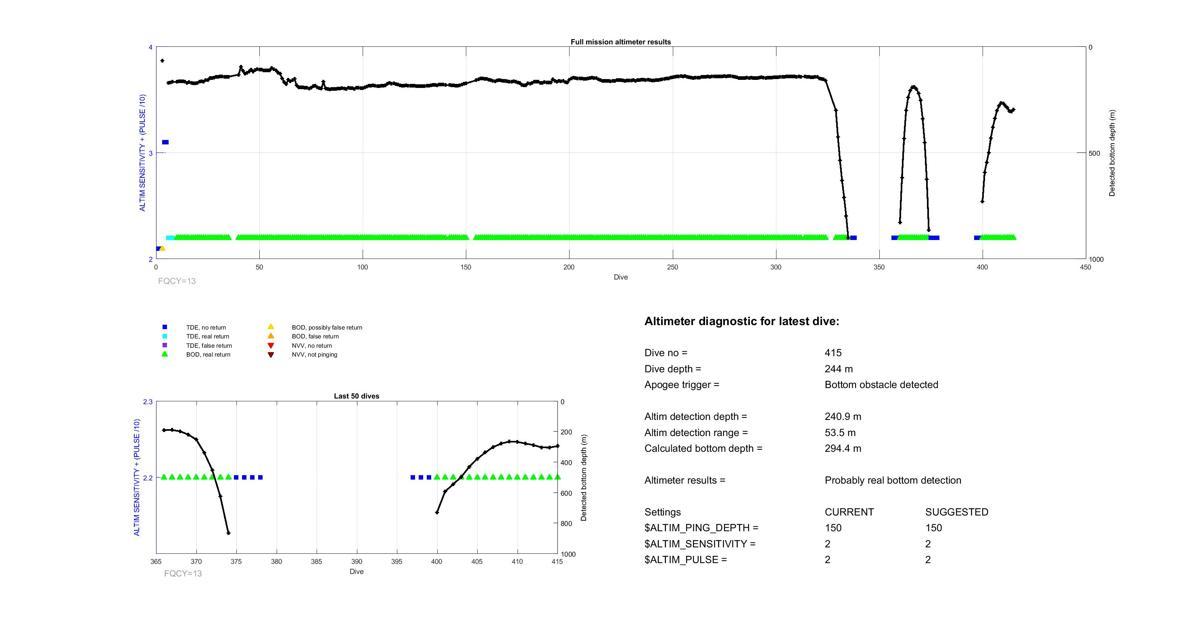The height and width of the screenshot is (622, 1200).
Task: Click the 'Dive depth =' label
Action: click(673, 369)
